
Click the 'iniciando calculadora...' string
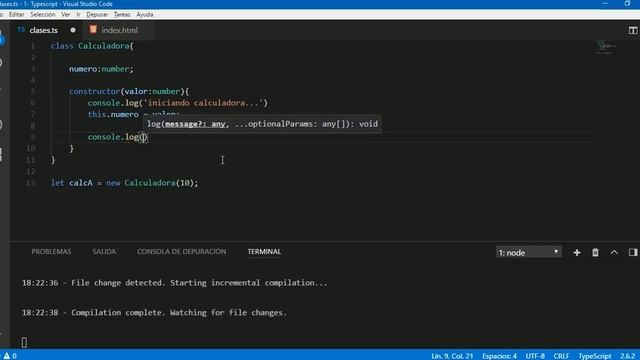[203, 103]
